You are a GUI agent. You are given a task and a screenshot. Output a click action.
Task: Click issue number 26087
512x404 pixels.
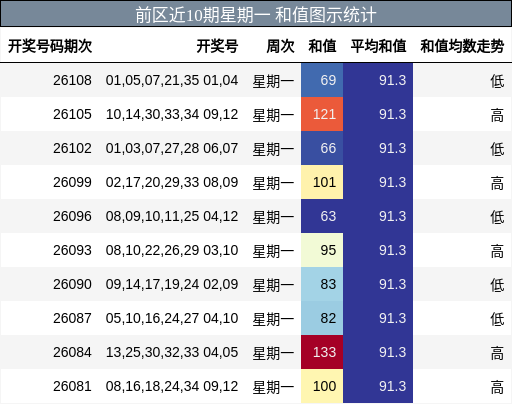pyautogui.click(x=72, y=318)
